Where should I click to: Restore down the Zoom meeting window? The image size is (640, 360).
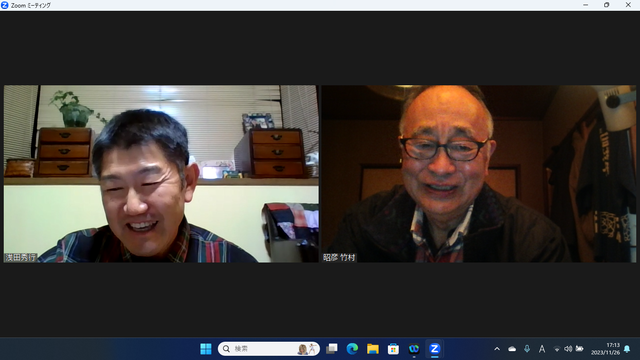tap(607, 5)
